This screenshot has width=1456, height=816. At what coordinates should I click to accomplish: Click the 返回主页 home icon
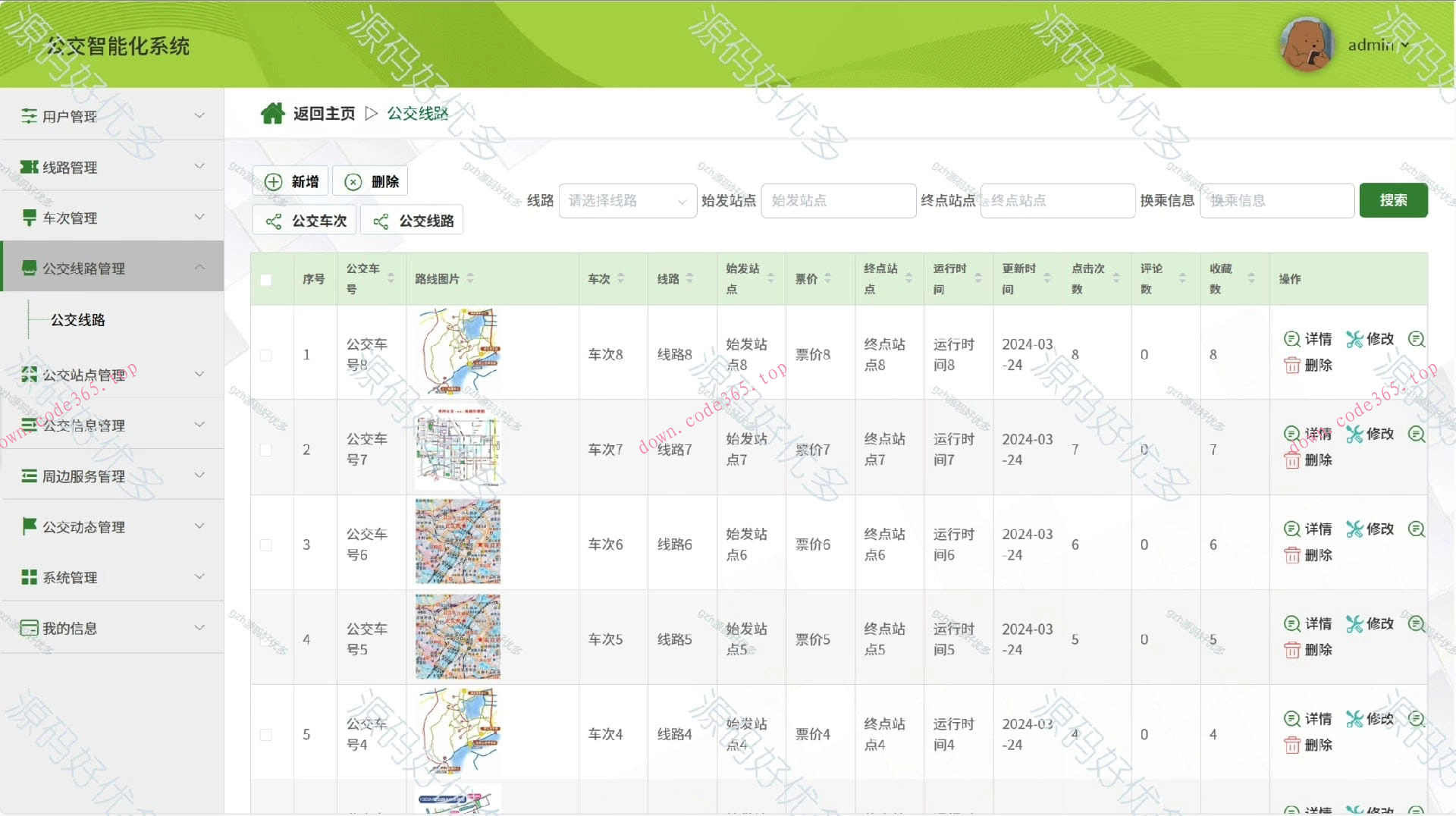tap(273, 112)
